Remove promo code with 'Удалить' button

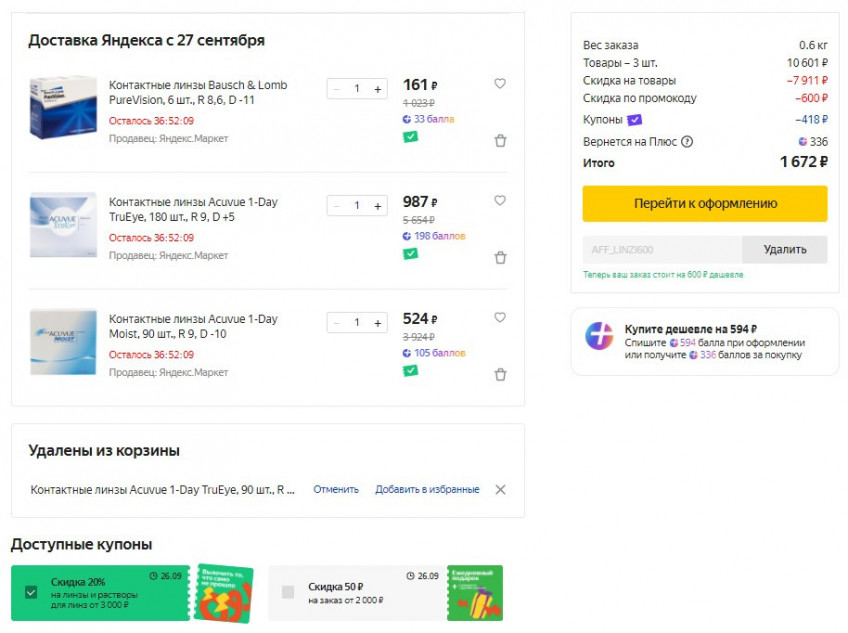coord(784,249)
